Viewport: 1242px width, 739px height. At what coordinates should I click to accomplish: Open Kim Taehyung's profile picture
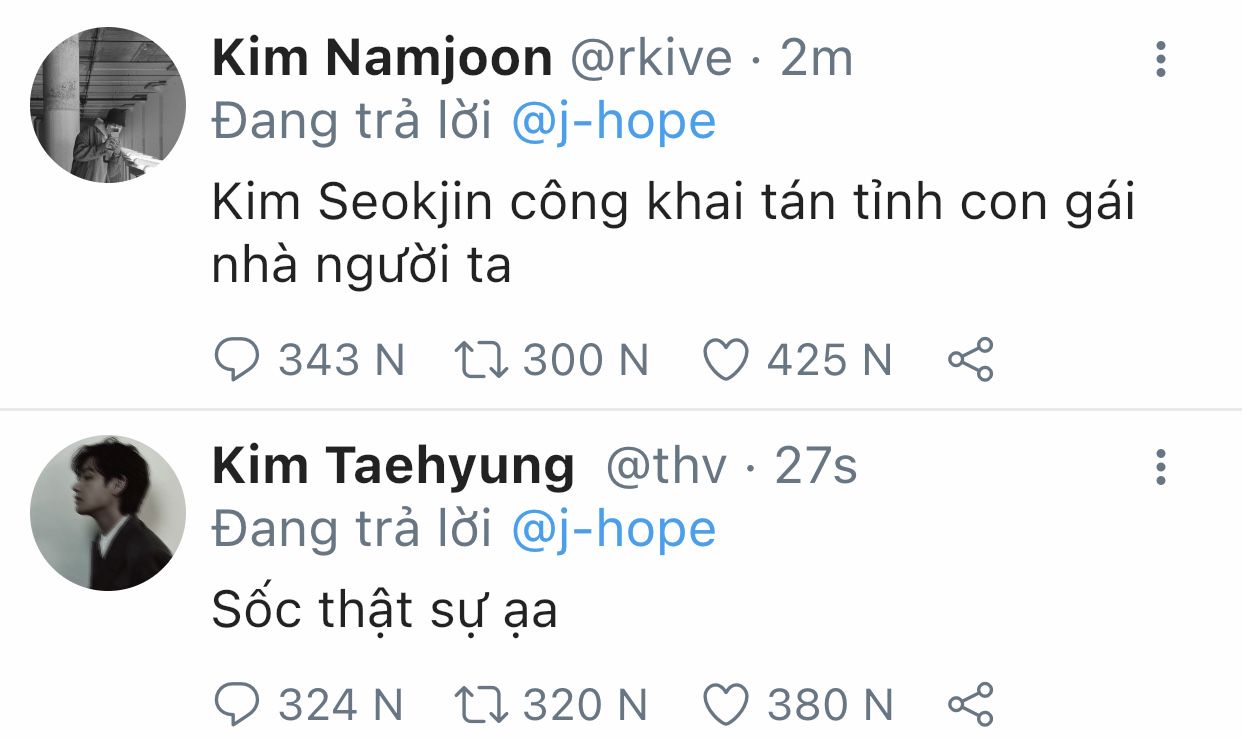(x=108, y=513)
